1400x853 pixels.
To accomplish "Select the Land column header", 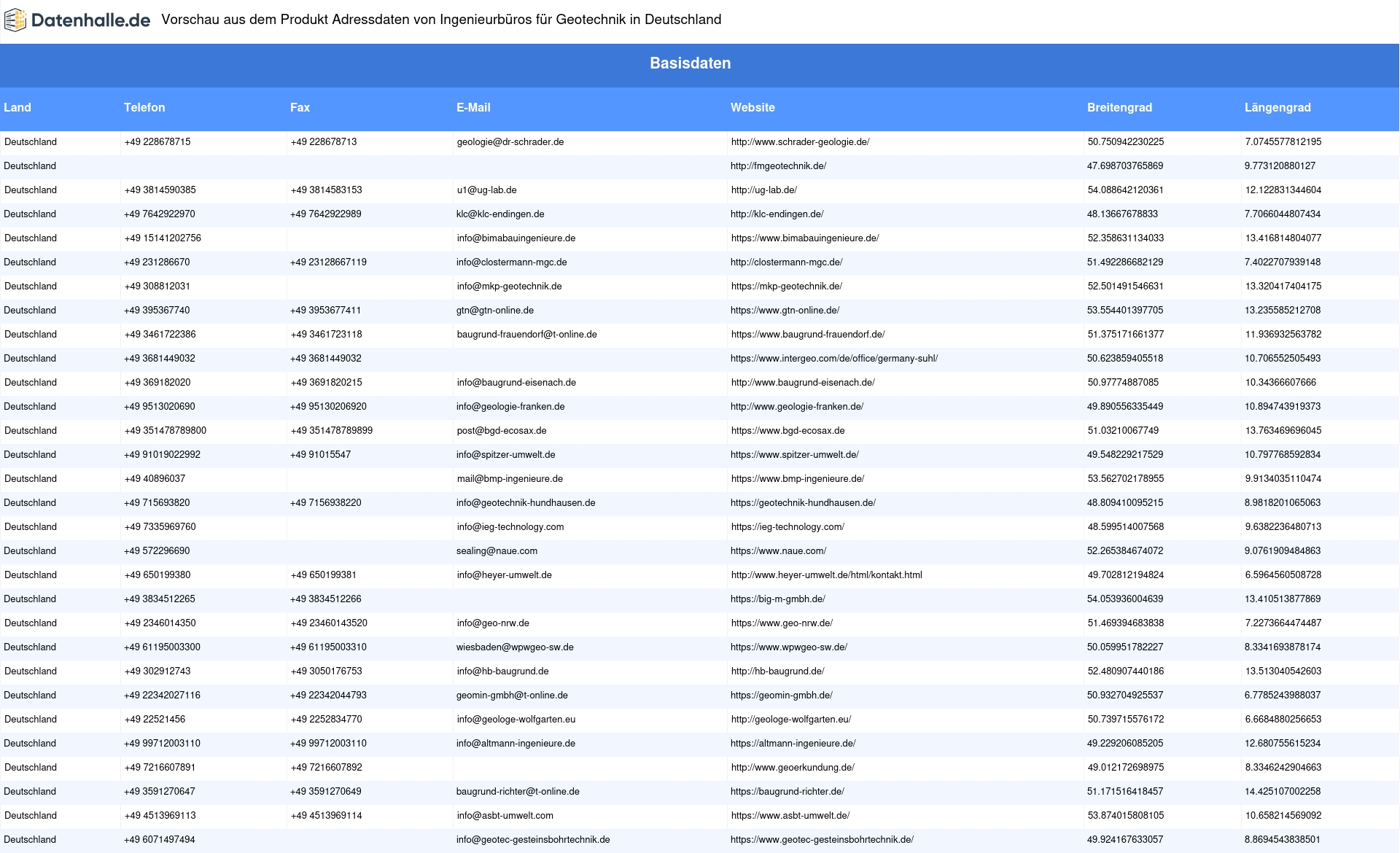I will pos(17,107).
